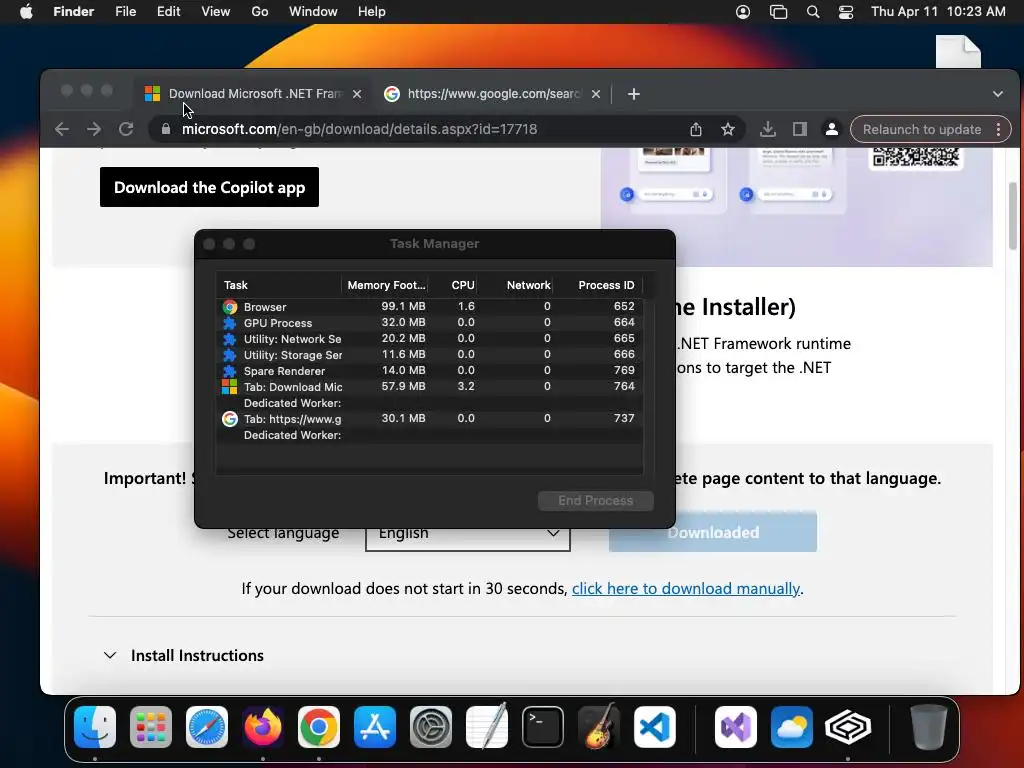Click End Process in Task Manager

click(596, 501)
